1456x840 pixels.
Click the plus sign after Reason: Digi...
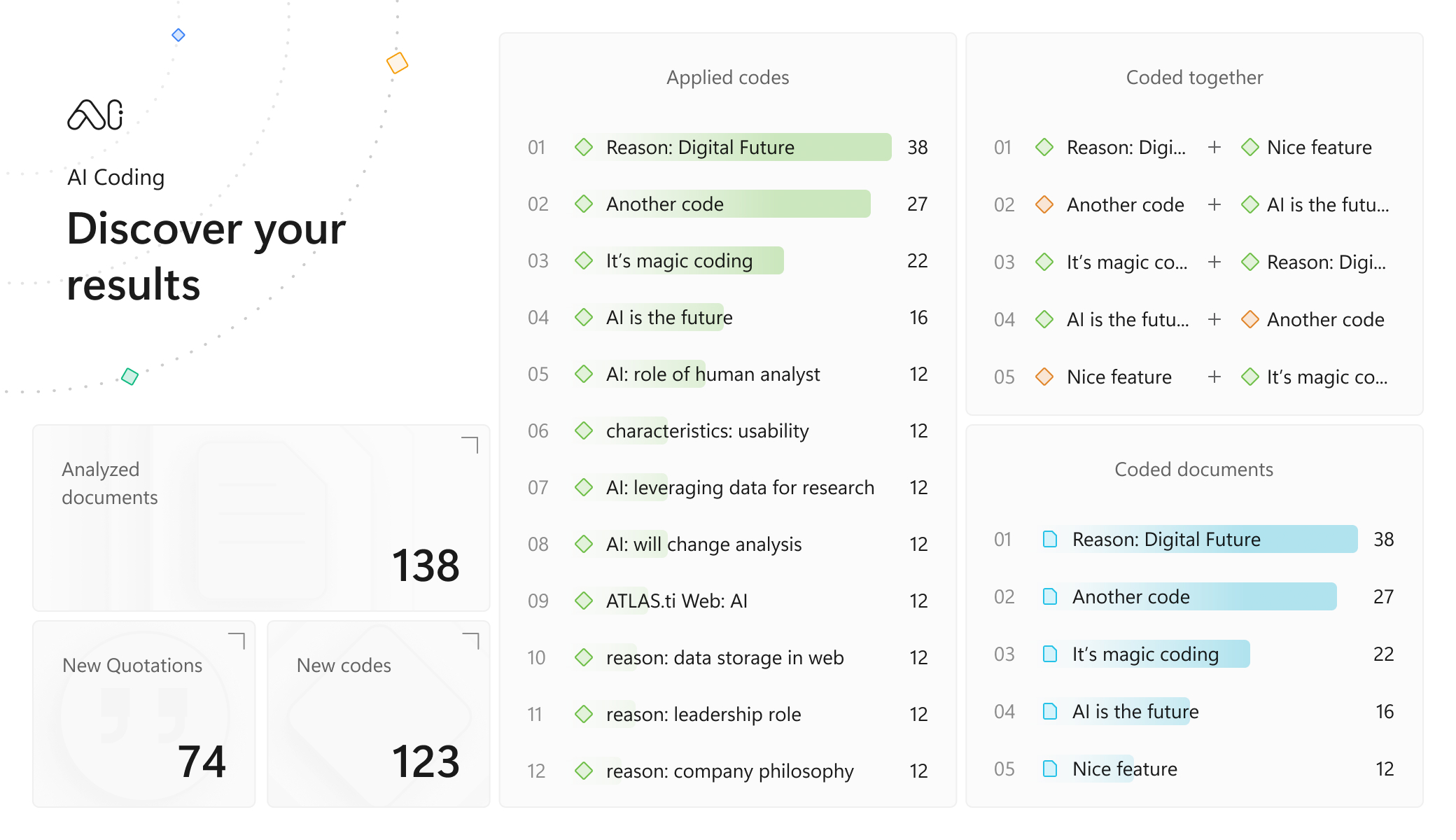coord(1214,147)
